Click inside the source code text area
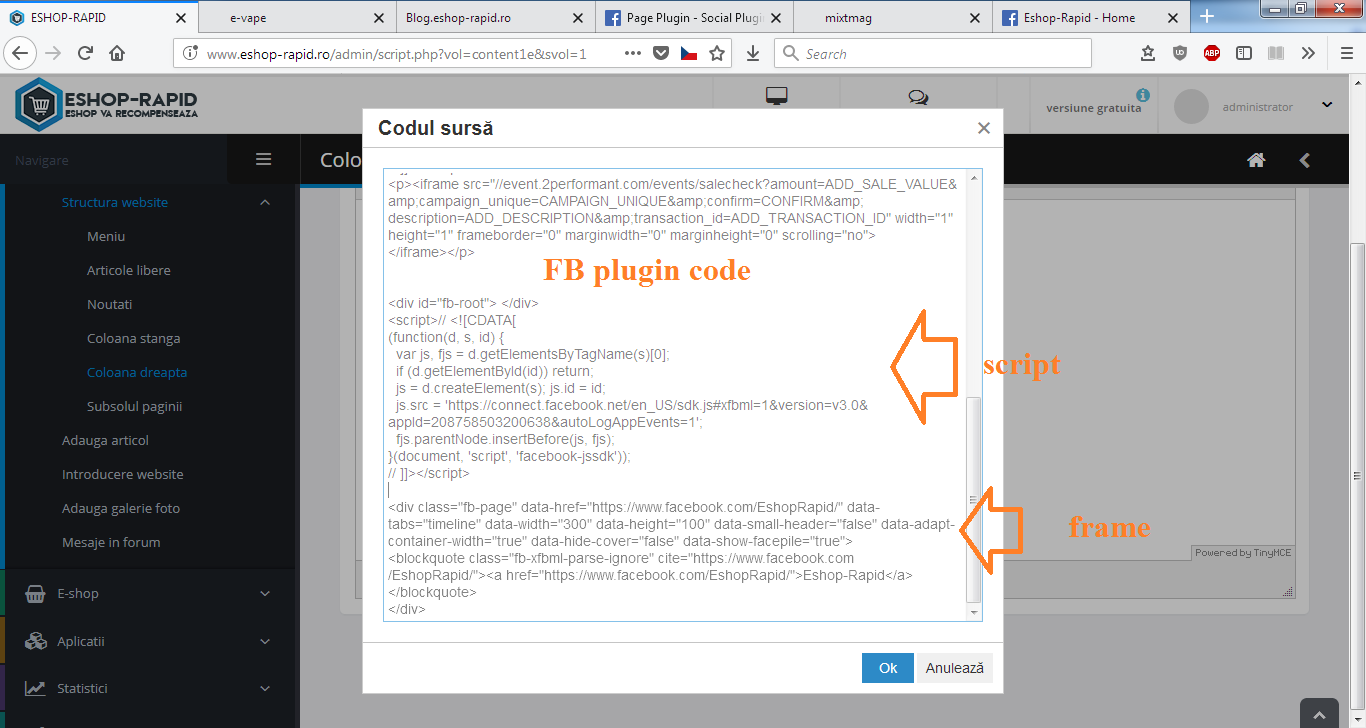 click(675, 394)
